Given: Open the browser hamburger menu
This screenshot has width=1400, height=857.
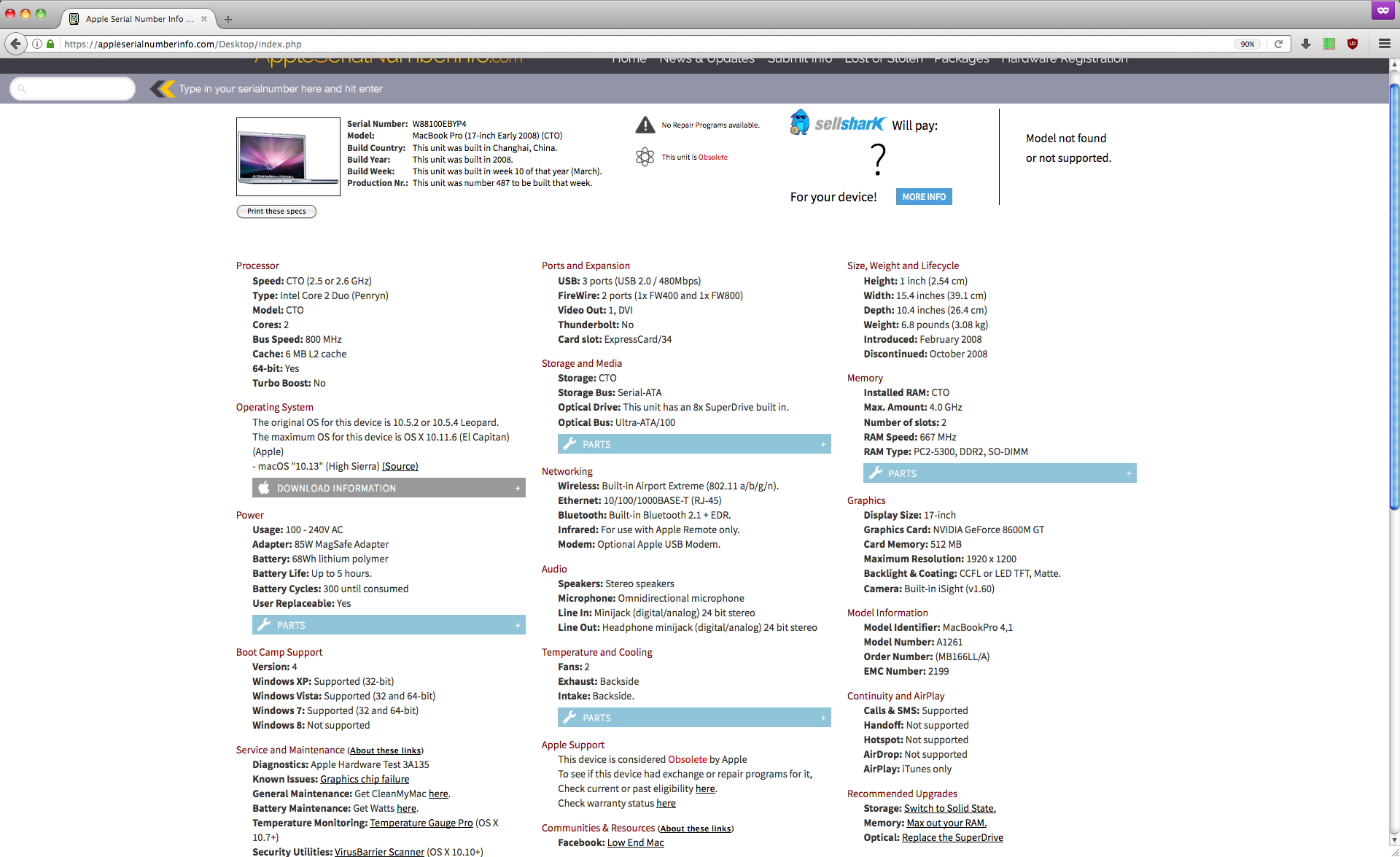Looking at the screenshot, I should pos(1385,44).
